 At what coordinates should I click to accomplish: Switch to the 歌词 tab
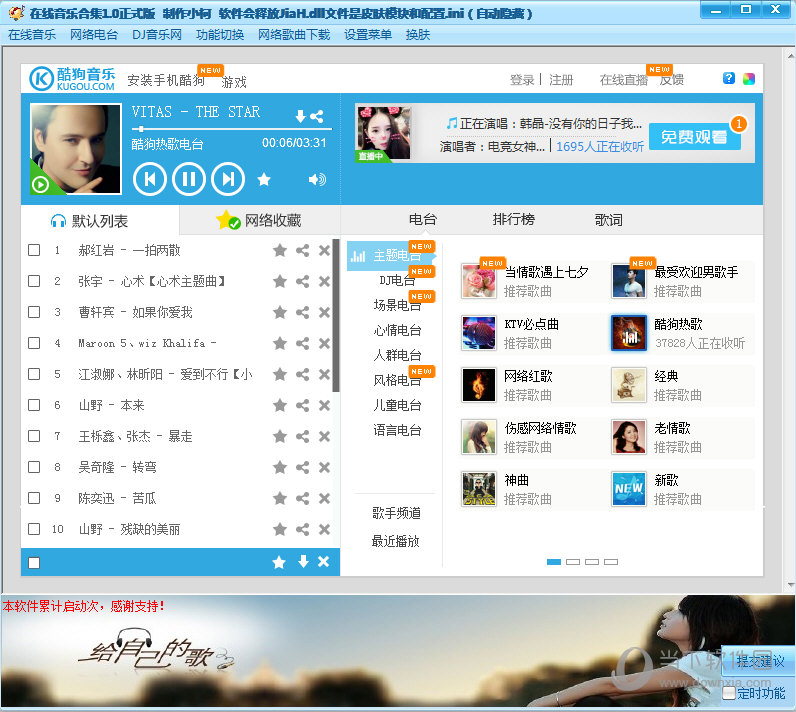point(608,220)
